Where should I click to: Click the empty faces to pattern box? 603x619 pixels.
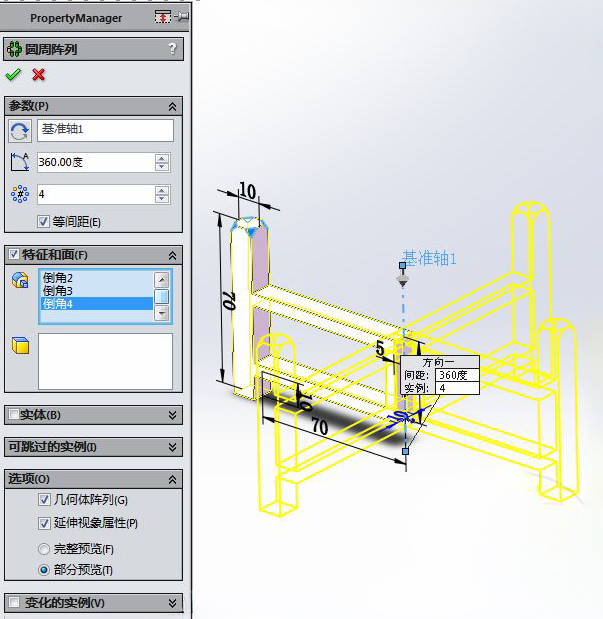(x=105, y=361)
